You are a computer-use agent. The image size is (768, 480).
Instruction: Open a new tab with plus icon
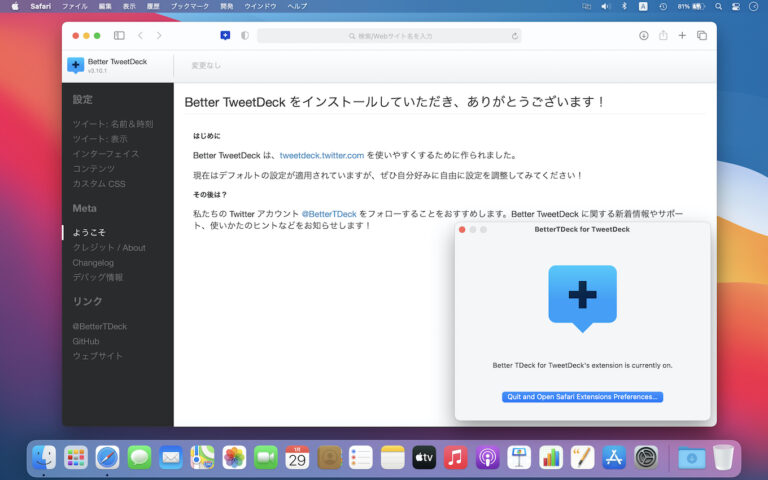point(682,35)
